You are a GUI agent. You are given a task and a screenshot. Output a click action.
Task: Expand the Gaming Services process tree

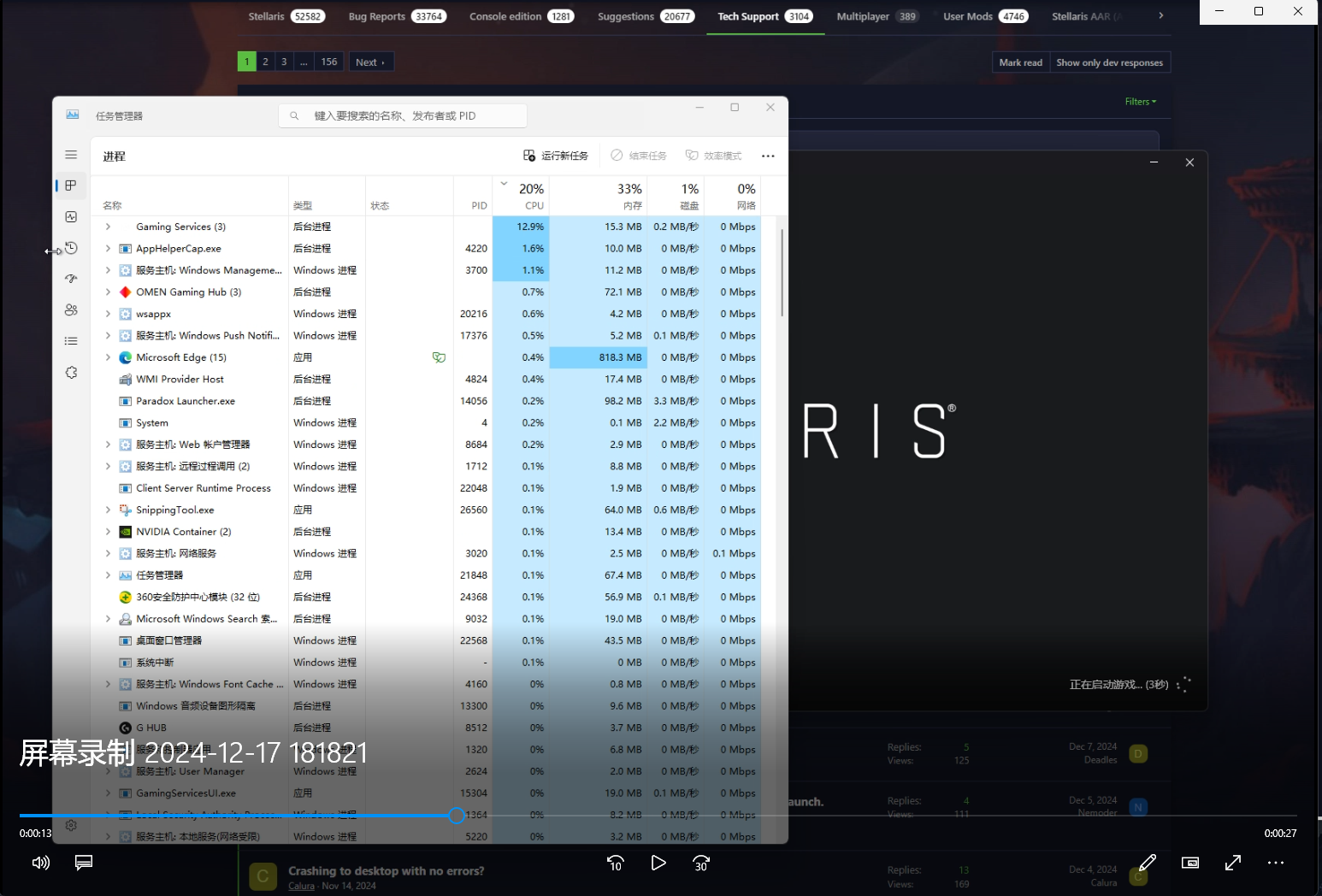click(108, 226)
